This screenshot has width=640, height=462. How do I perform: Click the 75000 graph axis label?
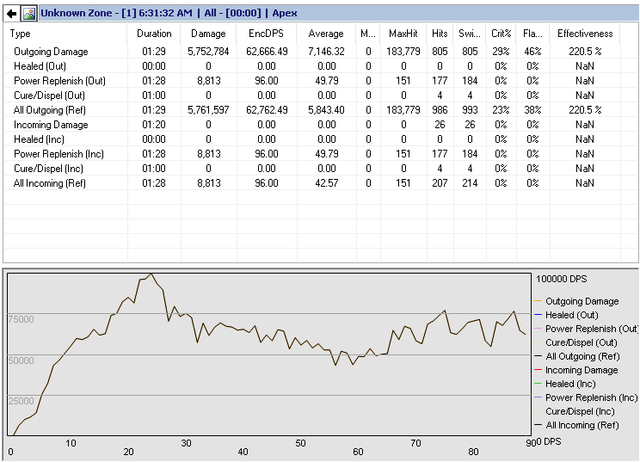(21, 320)
